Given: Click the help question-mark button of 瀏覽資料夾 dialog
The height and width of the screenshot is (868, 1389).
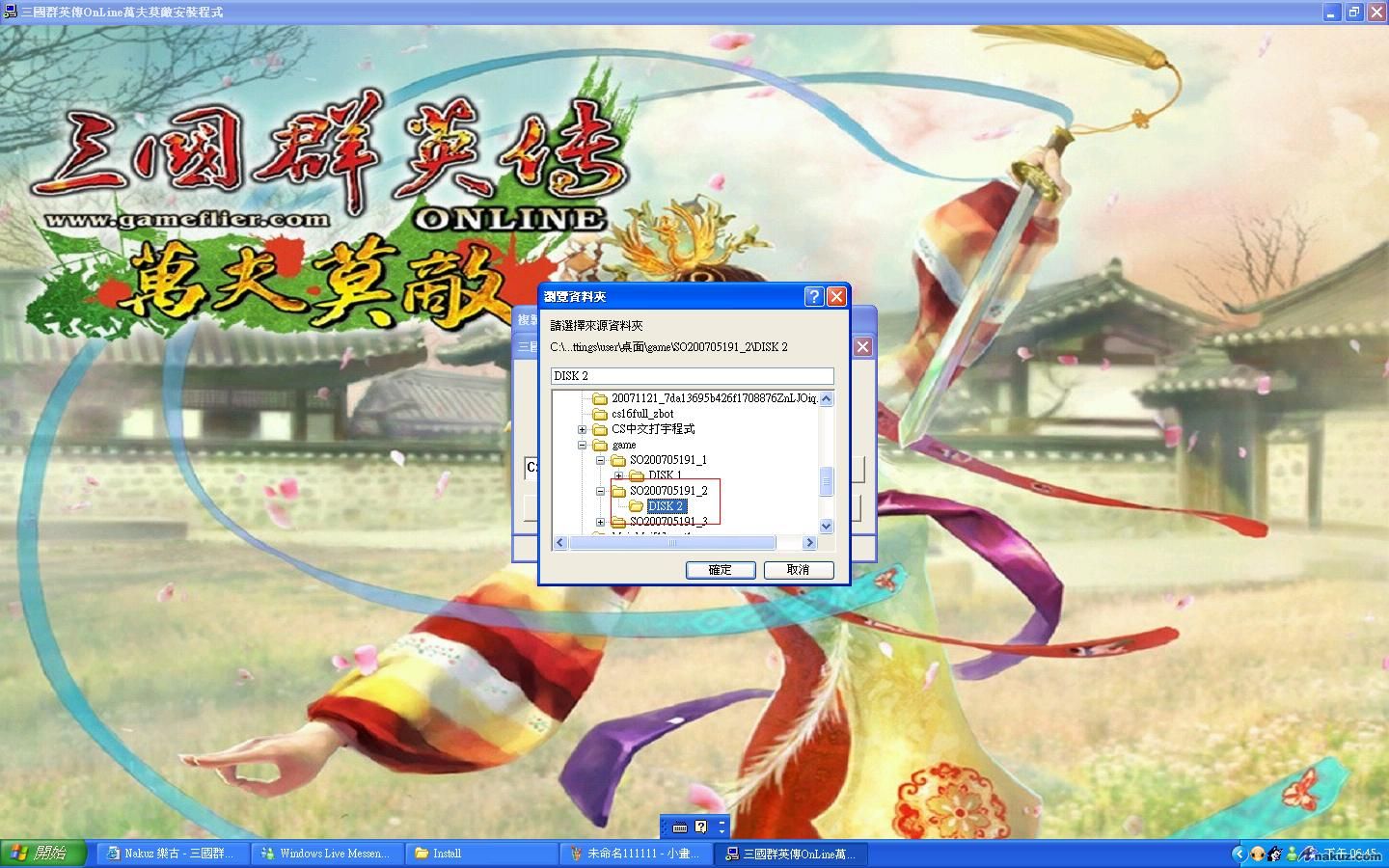Looking at the screenshot, I should click(814, 296).
